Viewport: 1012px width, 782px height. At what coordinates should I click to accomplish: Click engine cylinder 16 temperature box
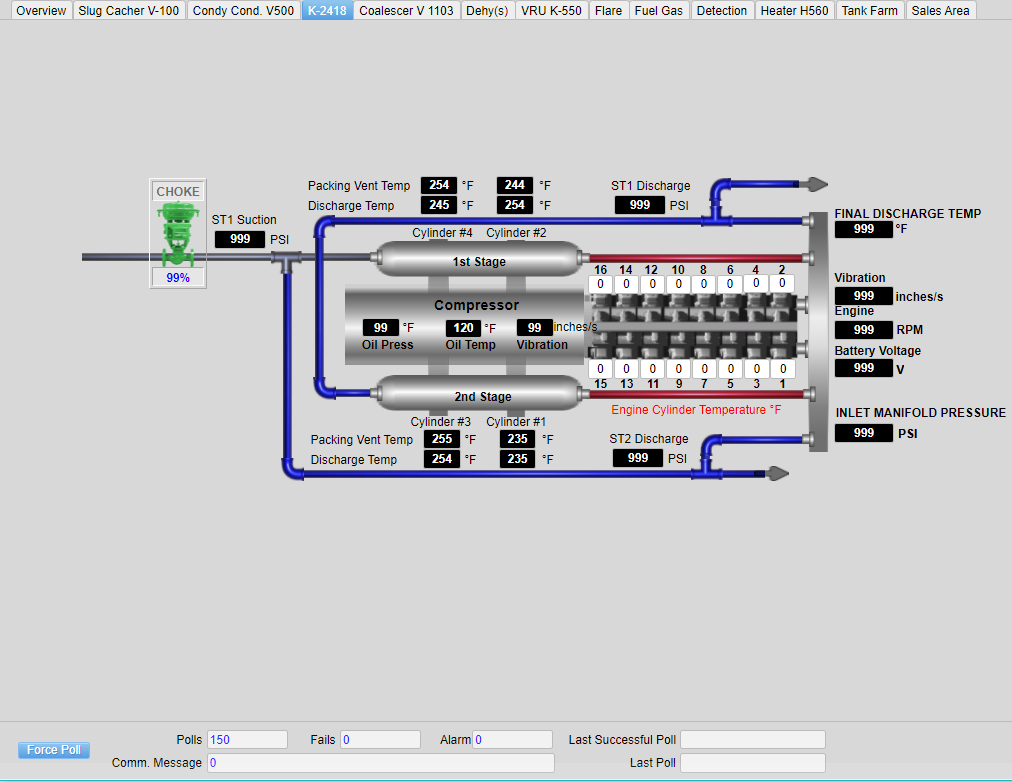point(600,283)
